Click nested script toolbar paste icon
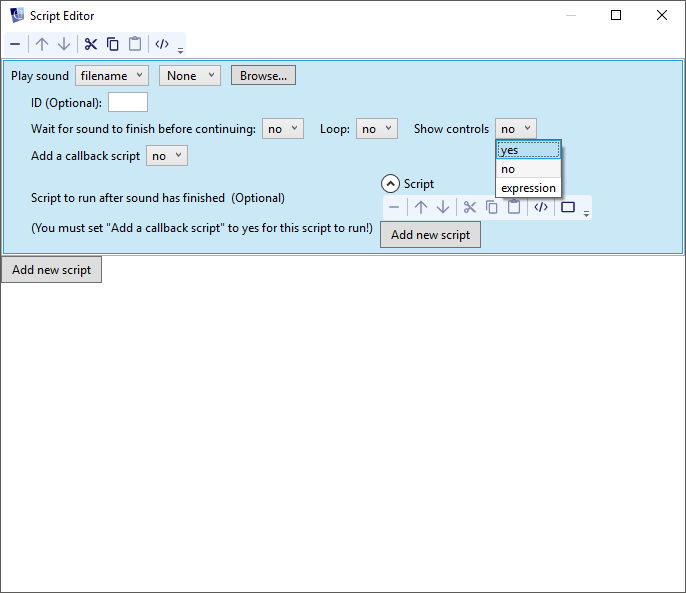Screen dimensions: 686x593 (x=514, y=207)
